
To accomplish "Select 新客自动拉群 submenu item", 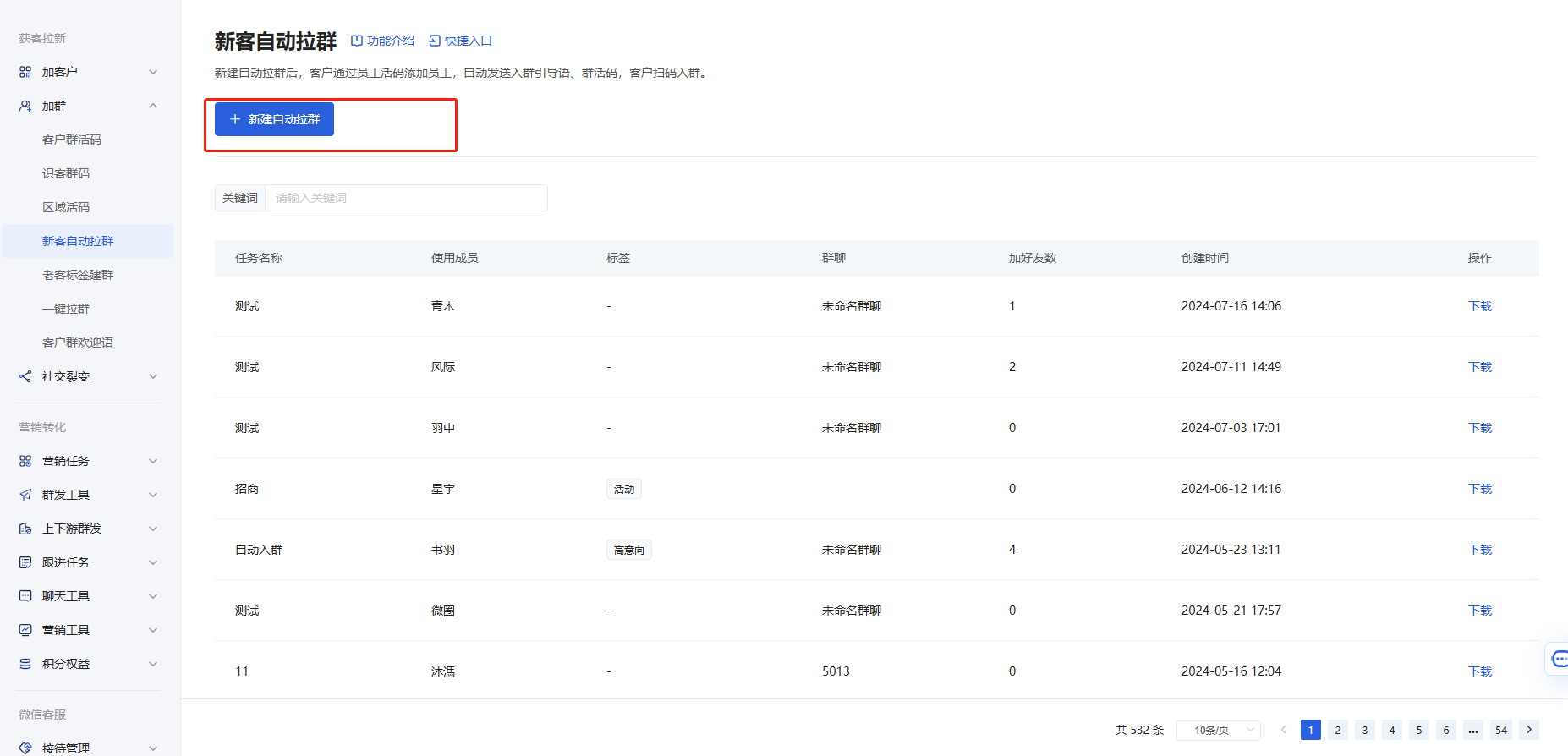I will point(88,241).
